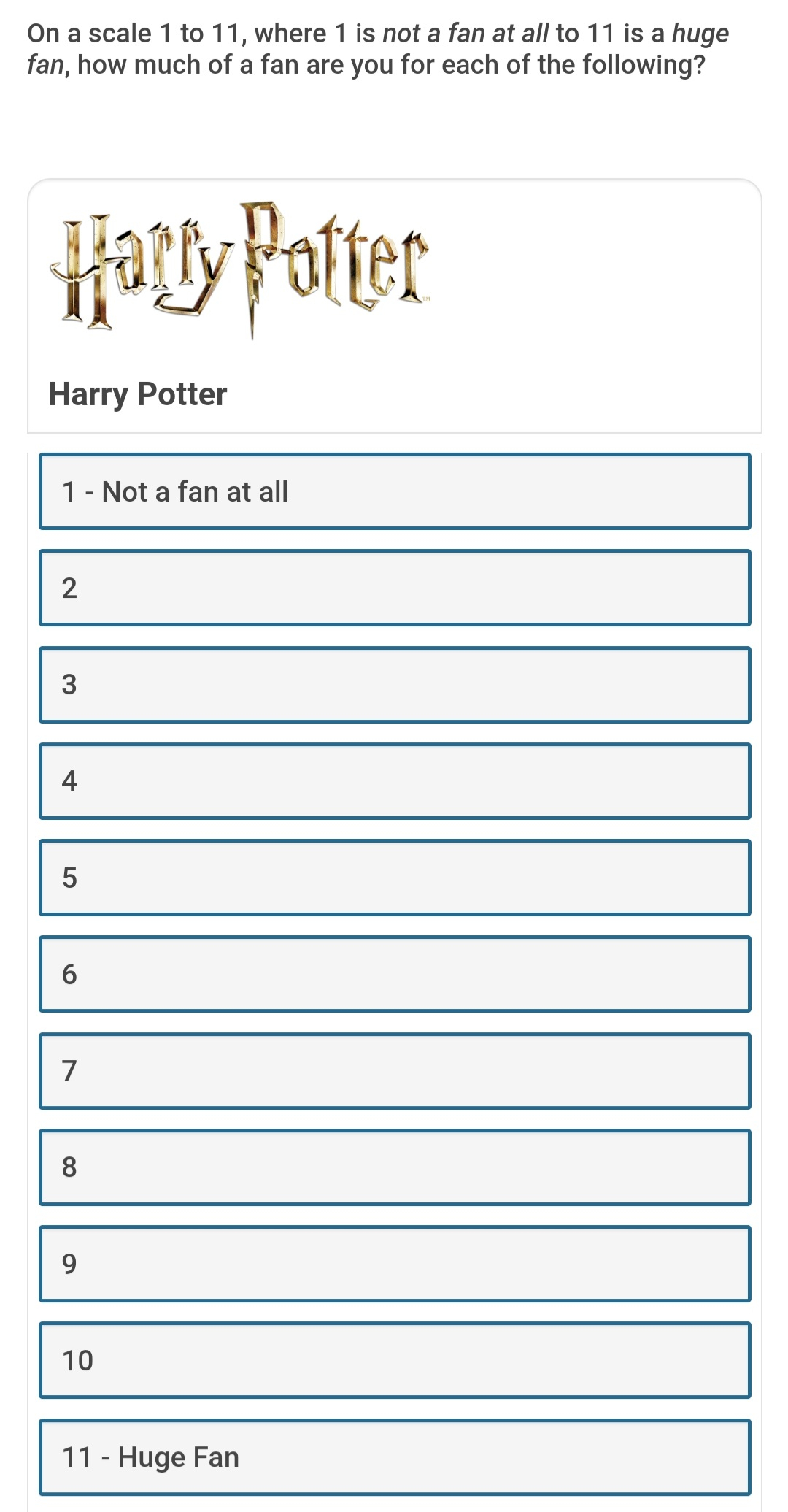Choose 11 - Huge Fan rating
788x1512 pixels.
click(395, 1457)
